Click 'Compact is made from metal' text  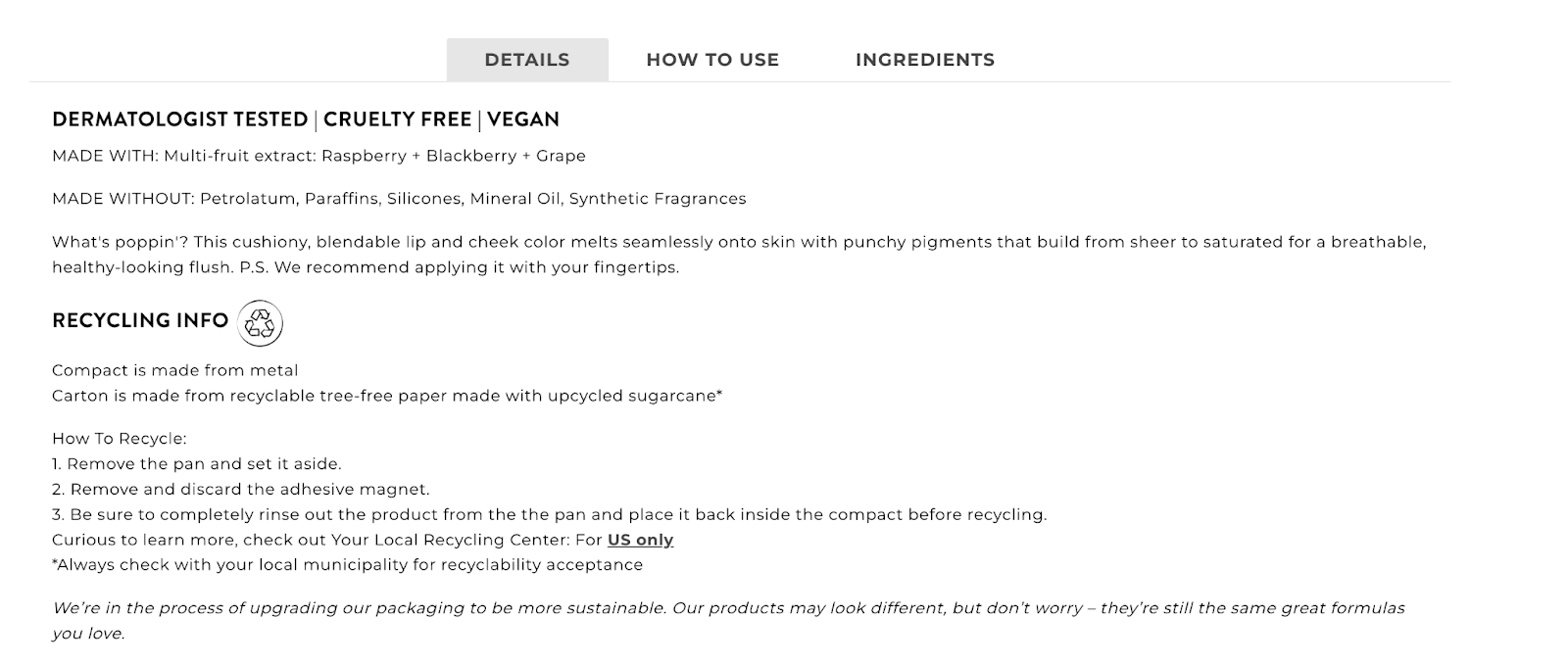[175, 370]
